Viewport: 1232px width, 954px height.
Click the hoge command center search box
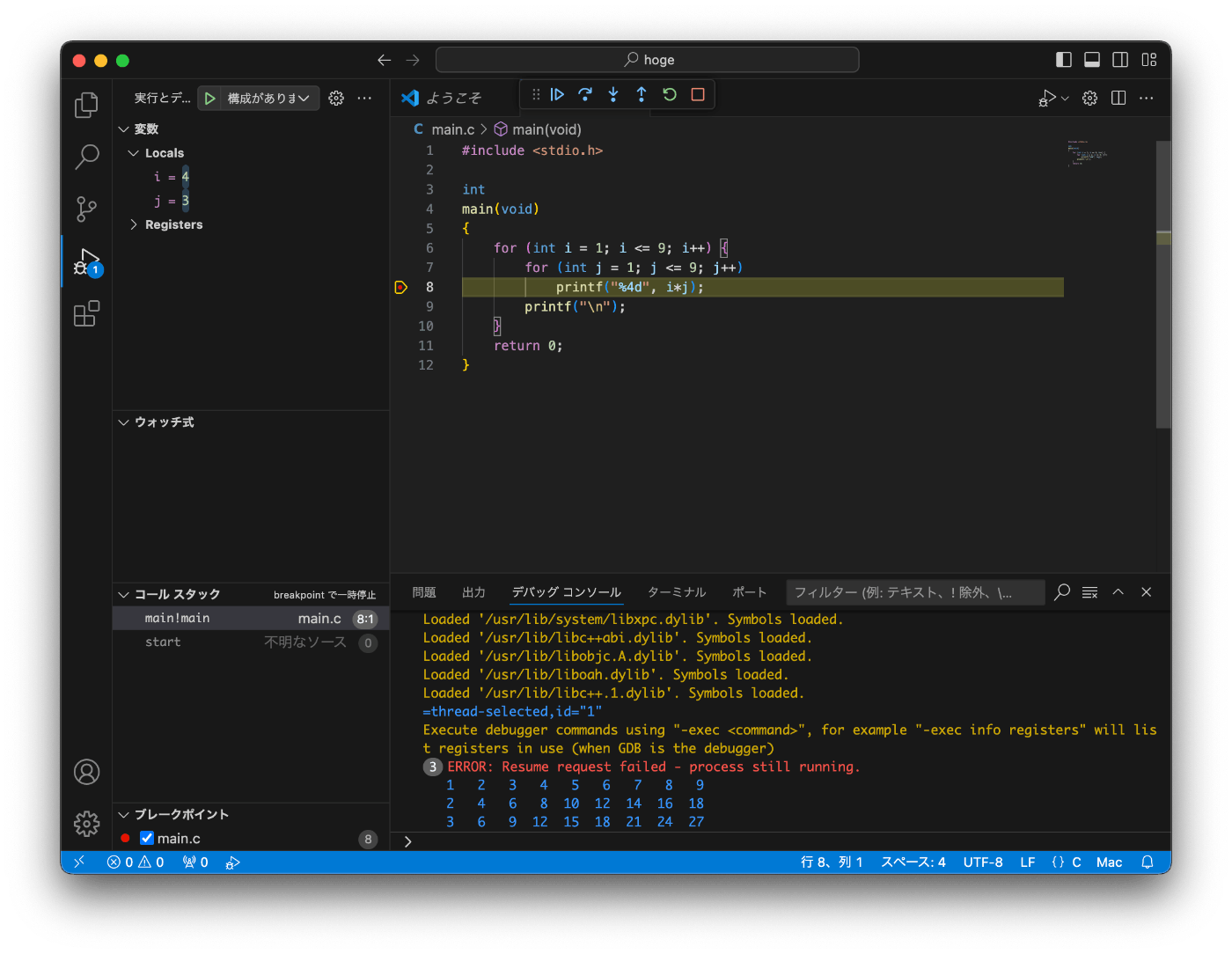(x=648, y=60)
